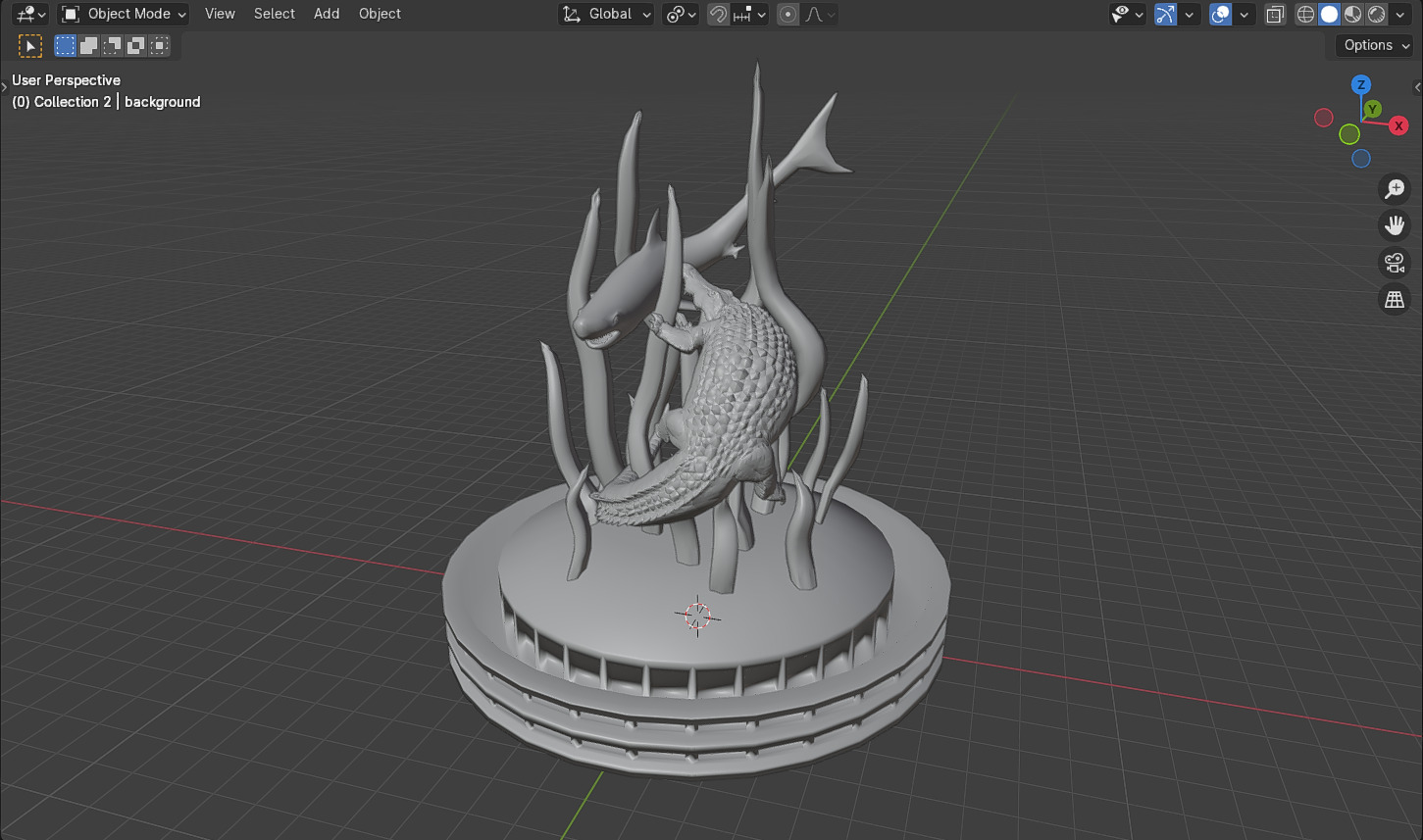Screen dimensions: 1423x840
Task: Open the Object menu
Action: click(380, 14)
